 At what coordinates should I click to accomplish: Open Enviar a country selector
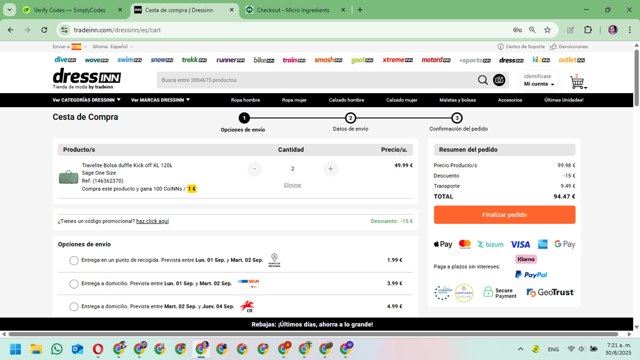click(70, 47)
